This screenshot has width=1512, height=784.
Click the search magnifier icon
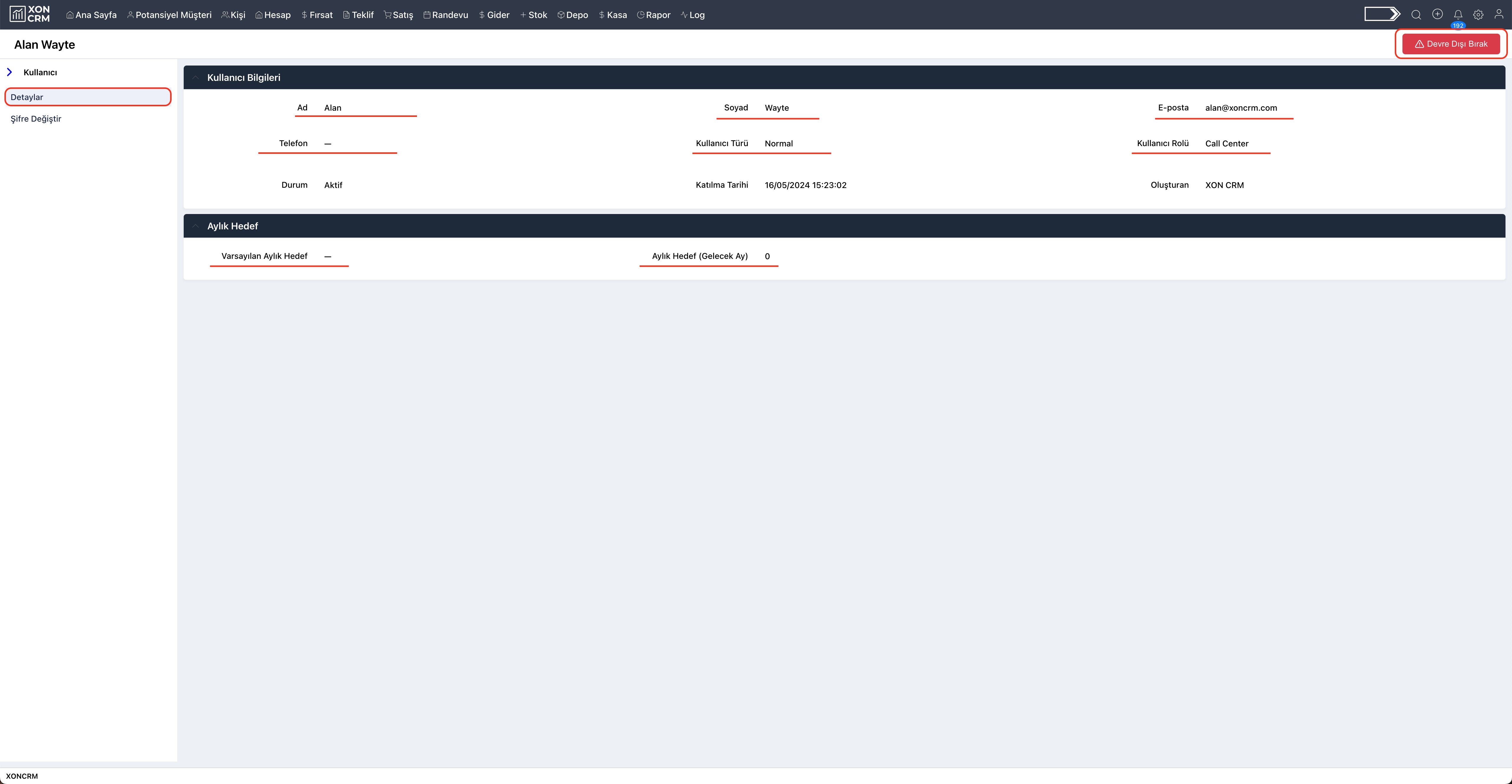1416,15
